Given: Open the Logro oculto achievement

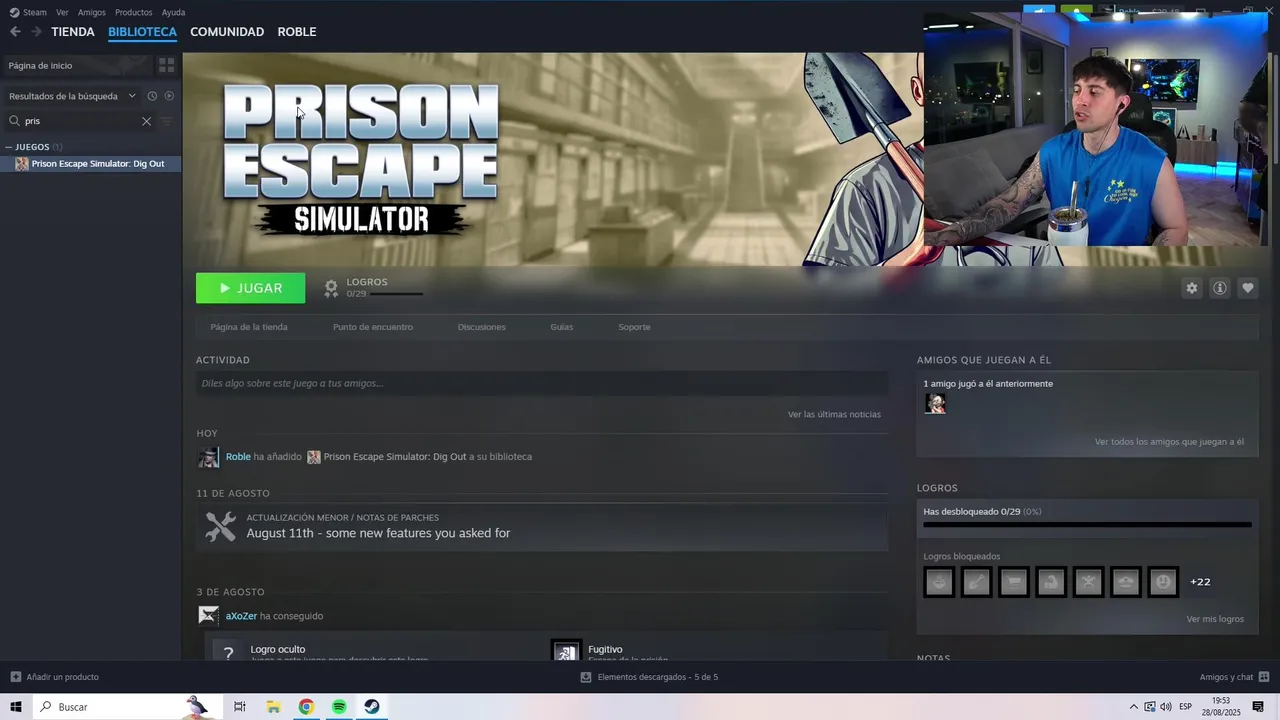Looking at the screenshot, I should click(x=278, y=649).
